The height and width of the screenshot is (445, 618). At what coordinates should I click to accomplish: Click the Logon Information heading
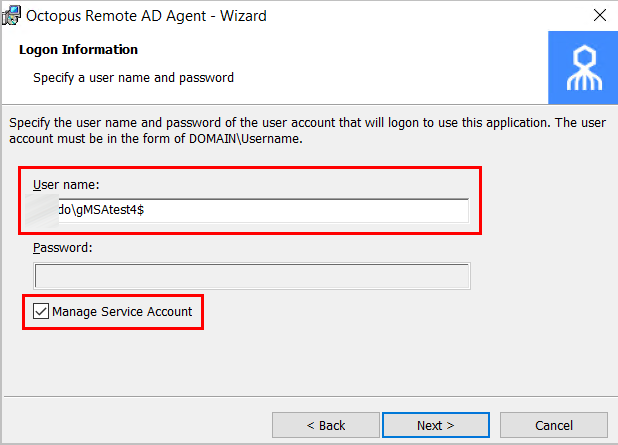pyautogui.click(x=78, y=50)
